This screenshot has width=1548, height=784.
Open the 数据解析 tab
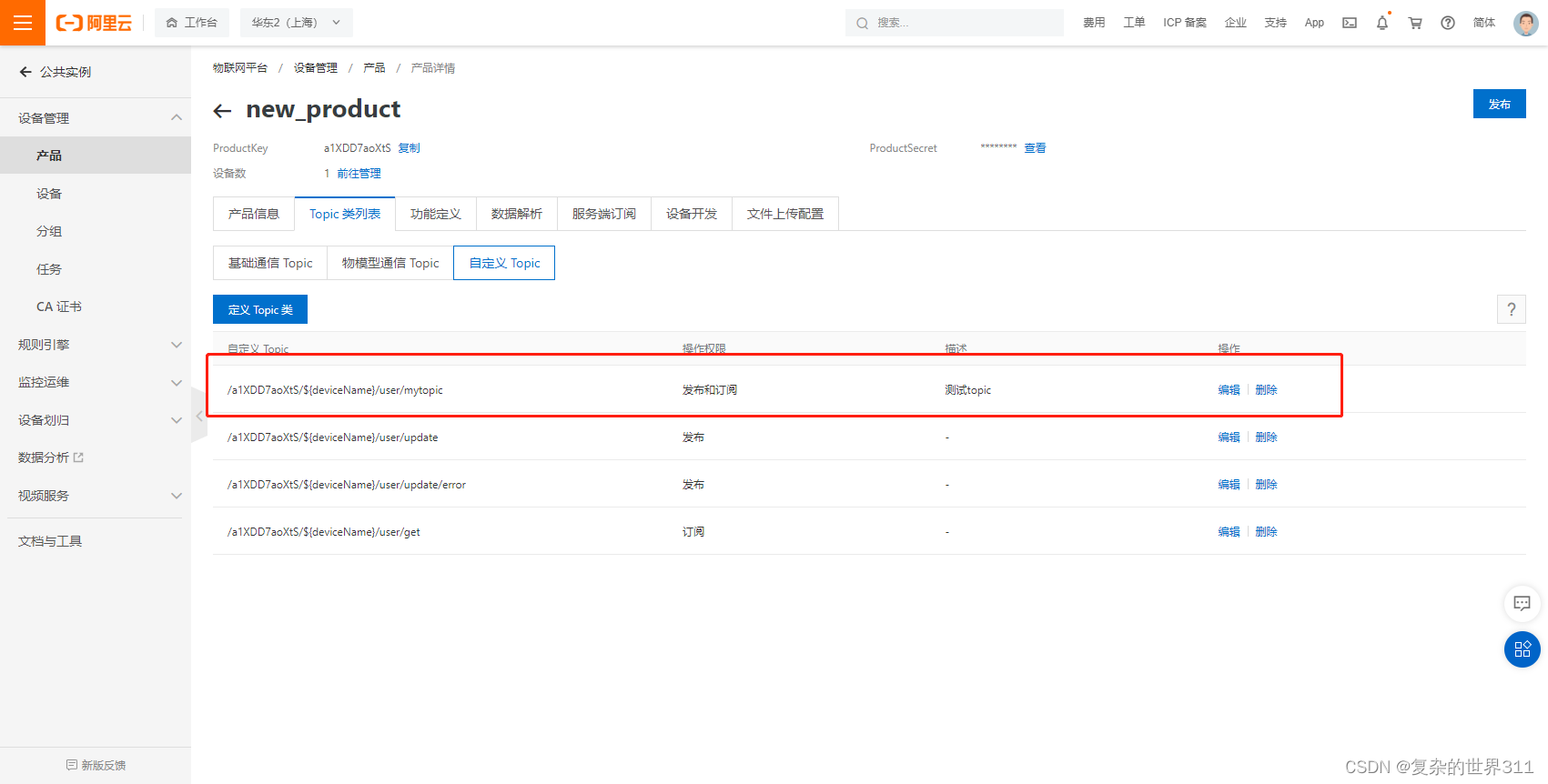[517, 214]
